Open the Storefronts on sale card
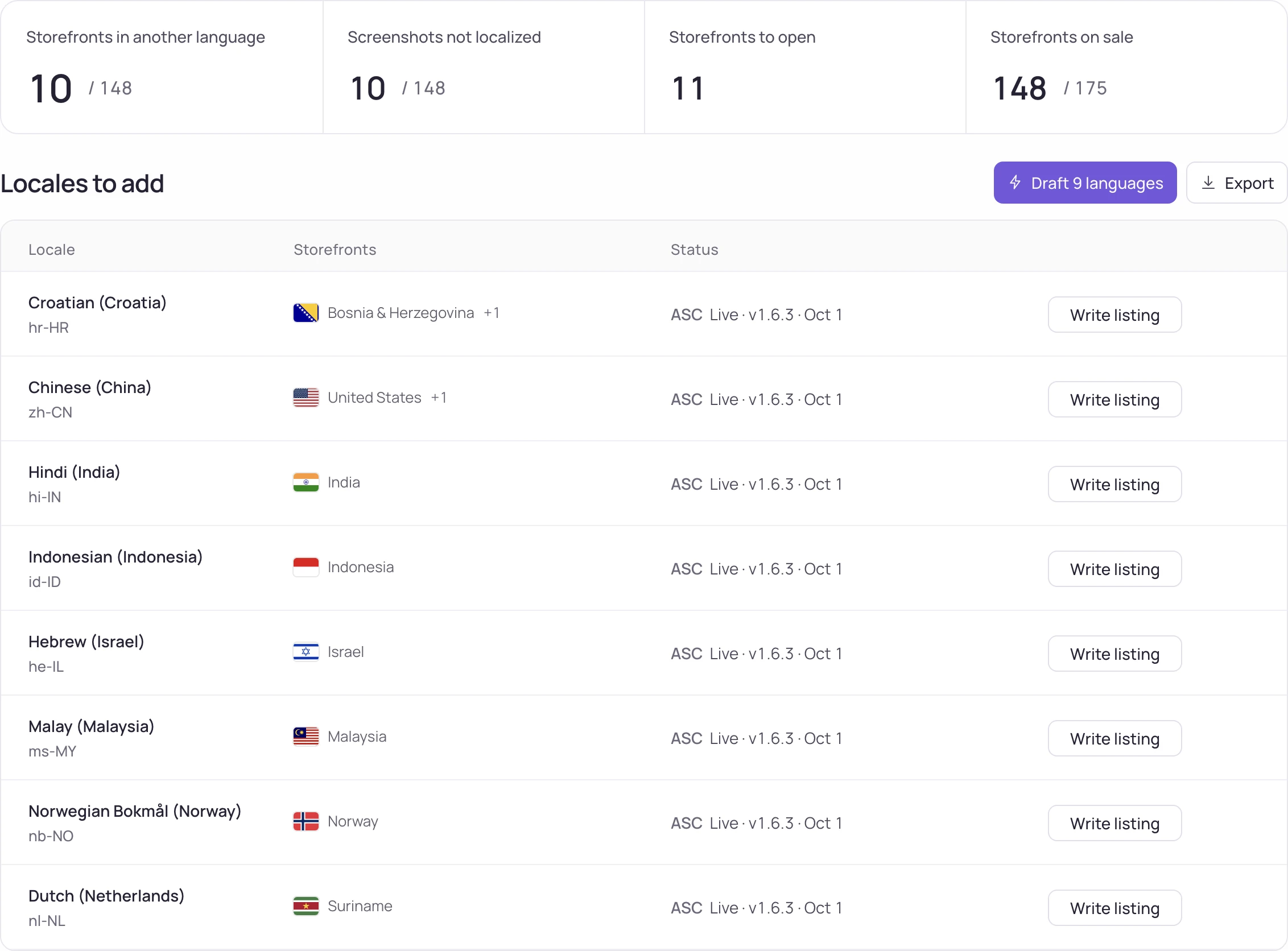 click(1126, 67)
